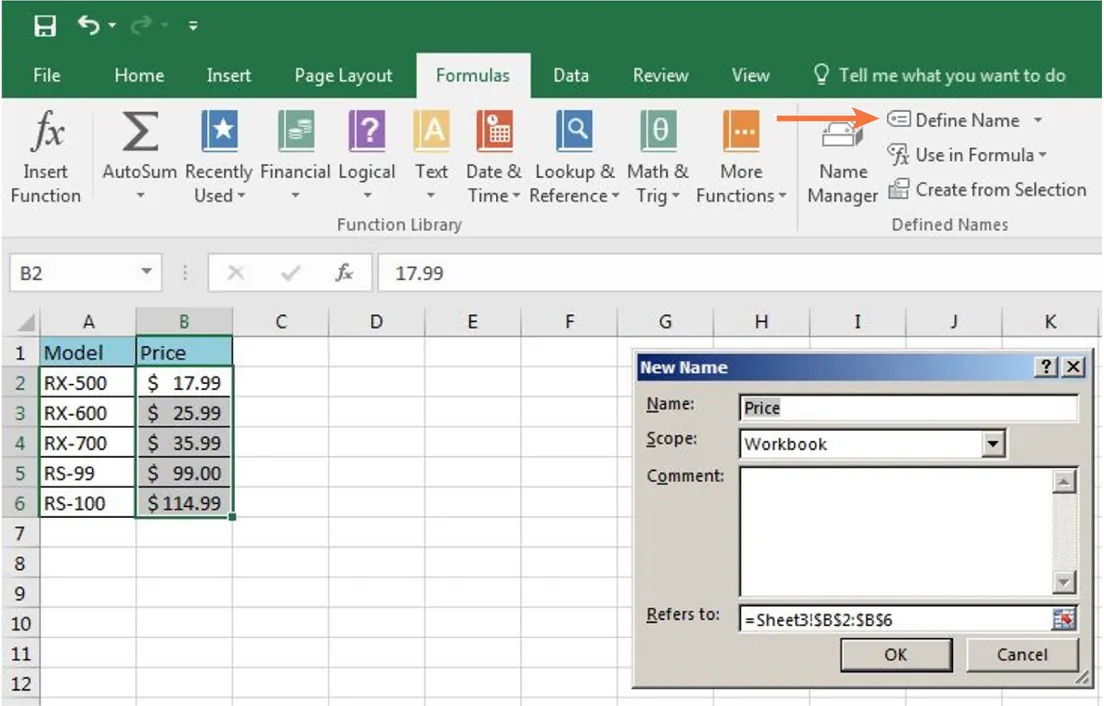
Task: Click the Lookup & Reference icon
Action: [575, 131]
